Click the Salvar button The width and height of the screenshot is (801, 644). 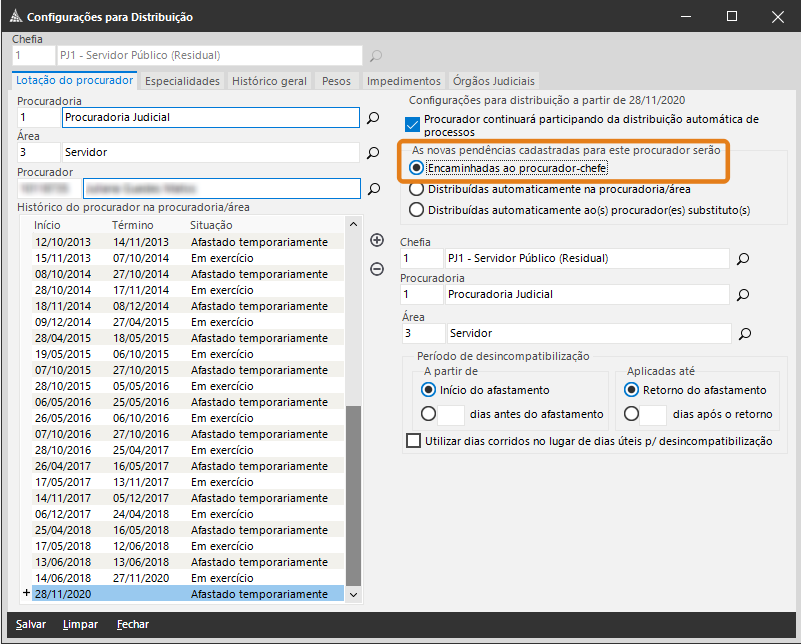pos(30,624)
